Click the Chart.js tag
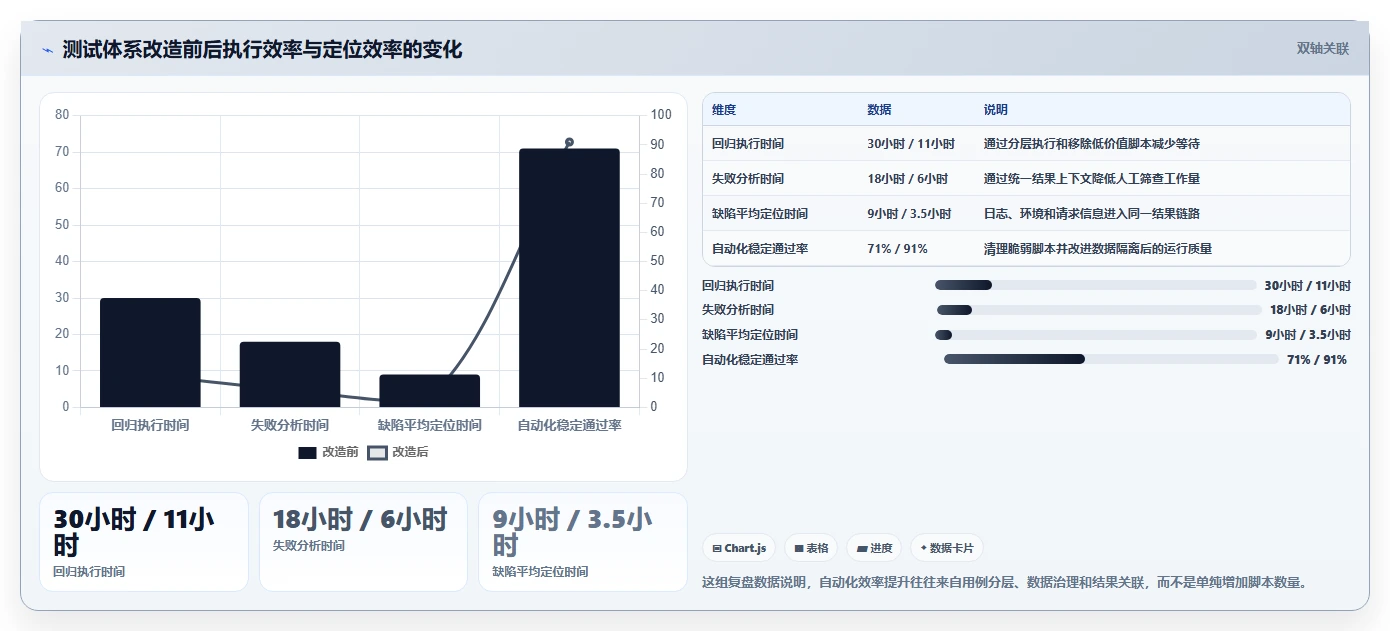Viewport: 1390px width, 631px height. tap(739, 548)
